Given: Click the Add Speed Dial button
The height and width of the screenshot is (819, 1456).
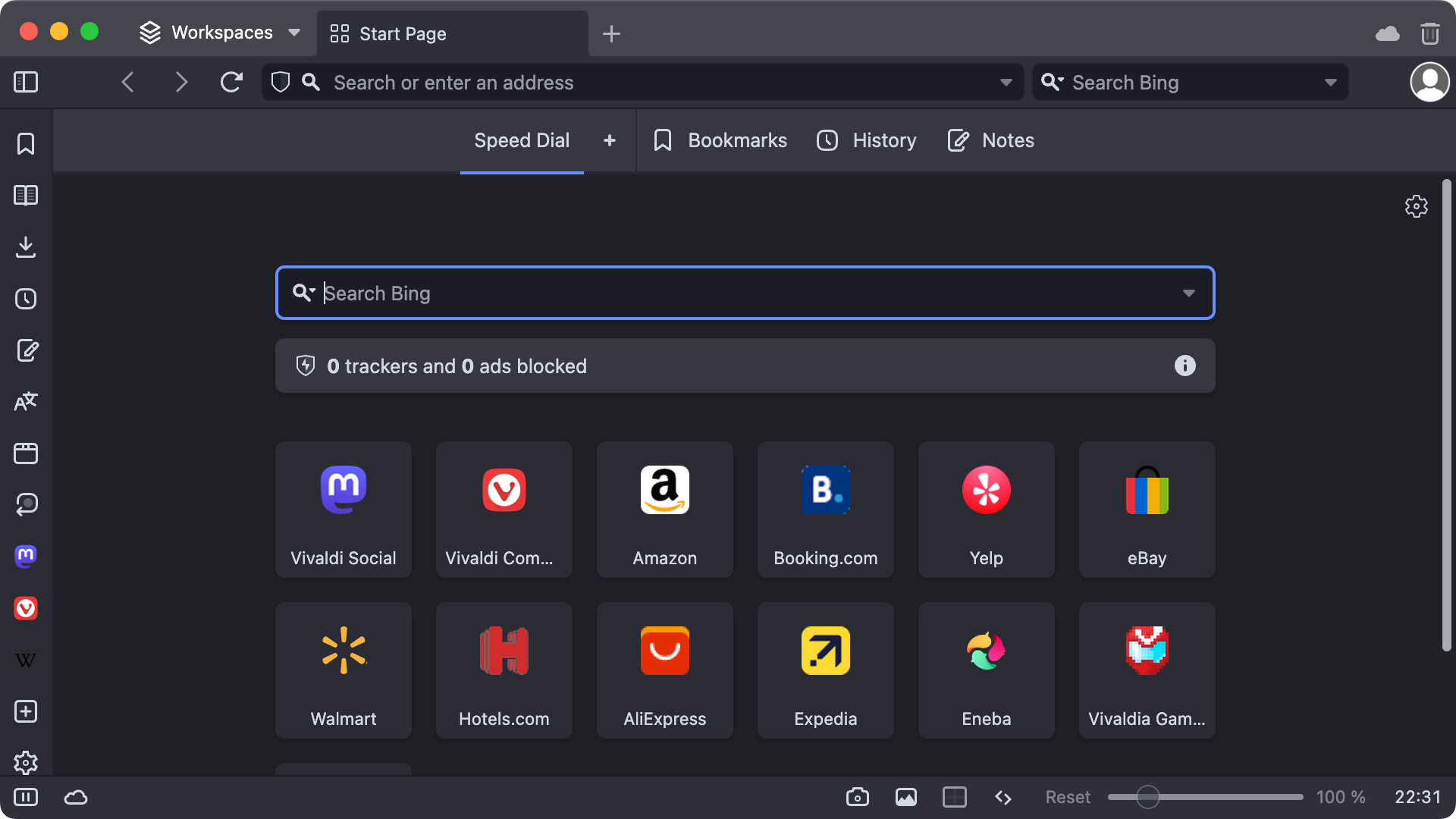Looking at the screenshot, I should 608,140.
